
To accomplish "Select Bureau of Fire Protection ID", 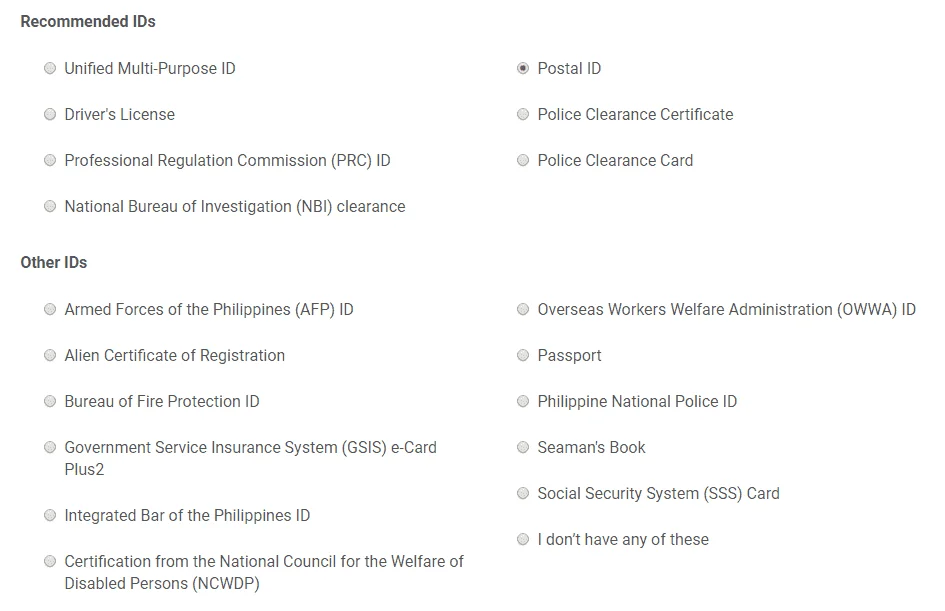I will (x=50, y=401).
